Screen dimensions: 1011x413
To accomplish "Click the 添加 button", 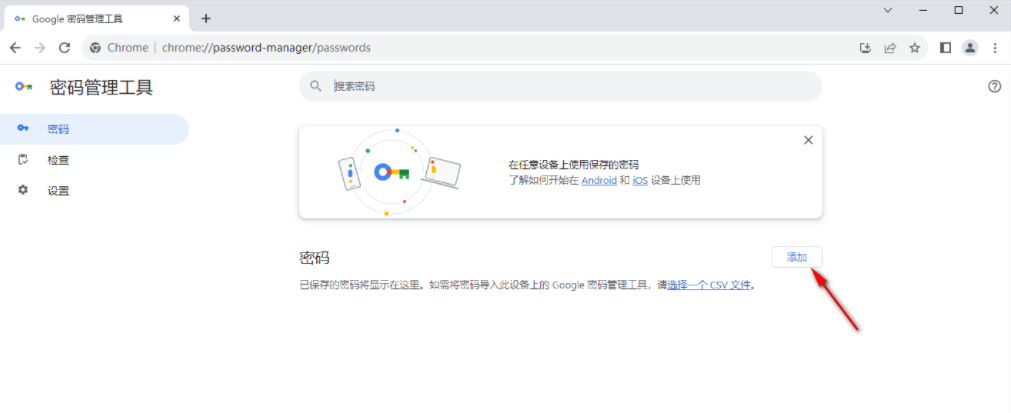I will click(x=797, y=257).
